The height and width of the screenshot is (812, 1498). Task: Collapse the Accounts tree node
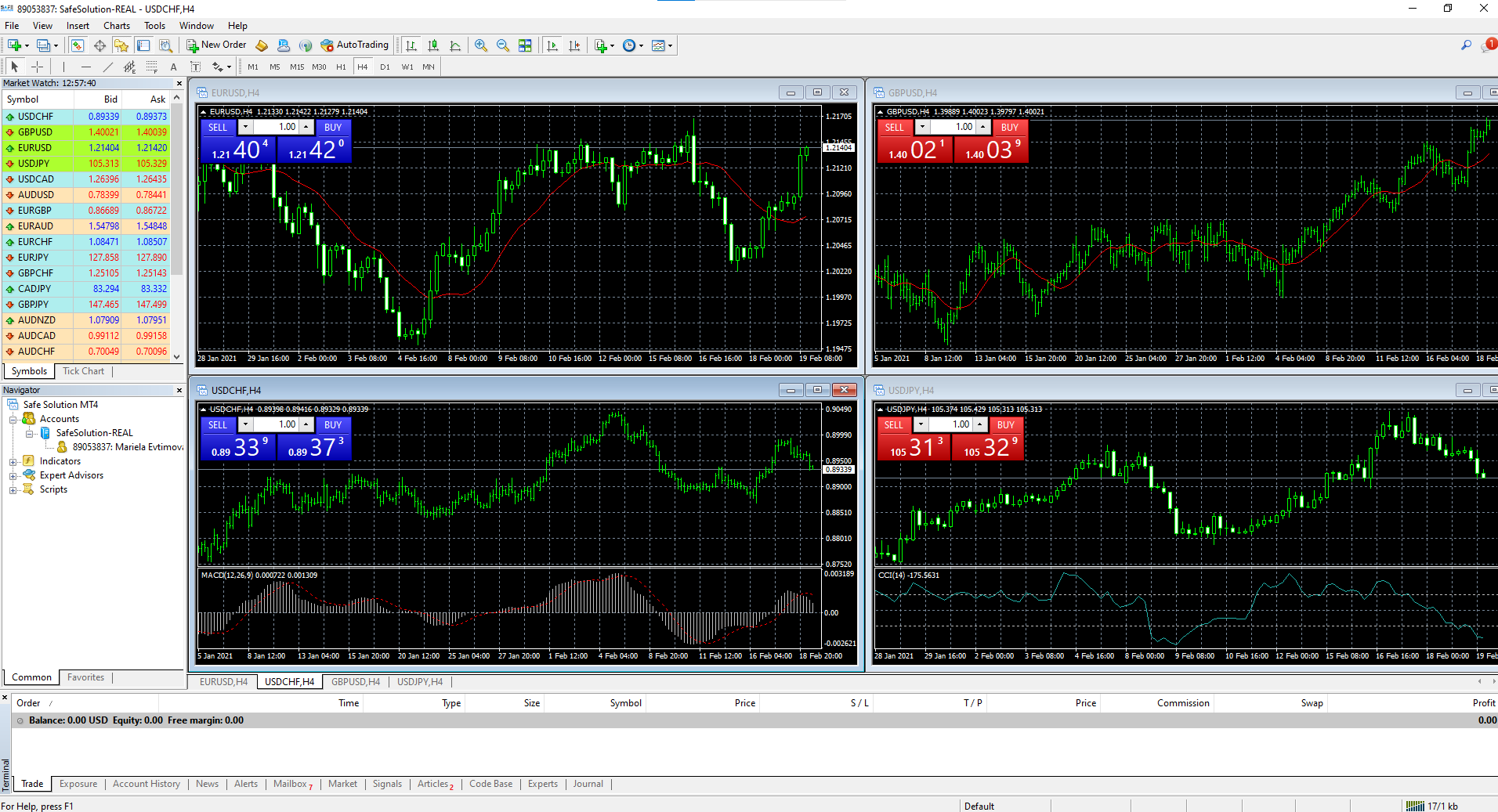13,419
